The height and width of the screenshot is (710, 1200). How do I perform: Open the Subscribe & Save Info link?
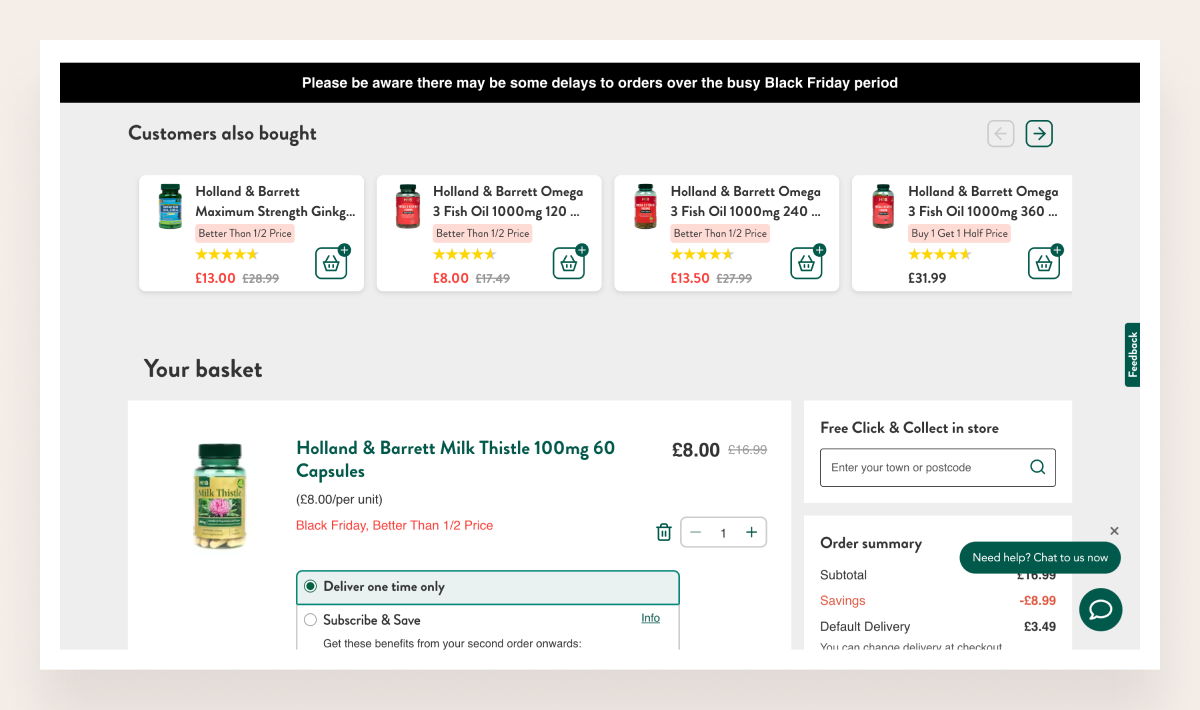click(x=651, y=618)
